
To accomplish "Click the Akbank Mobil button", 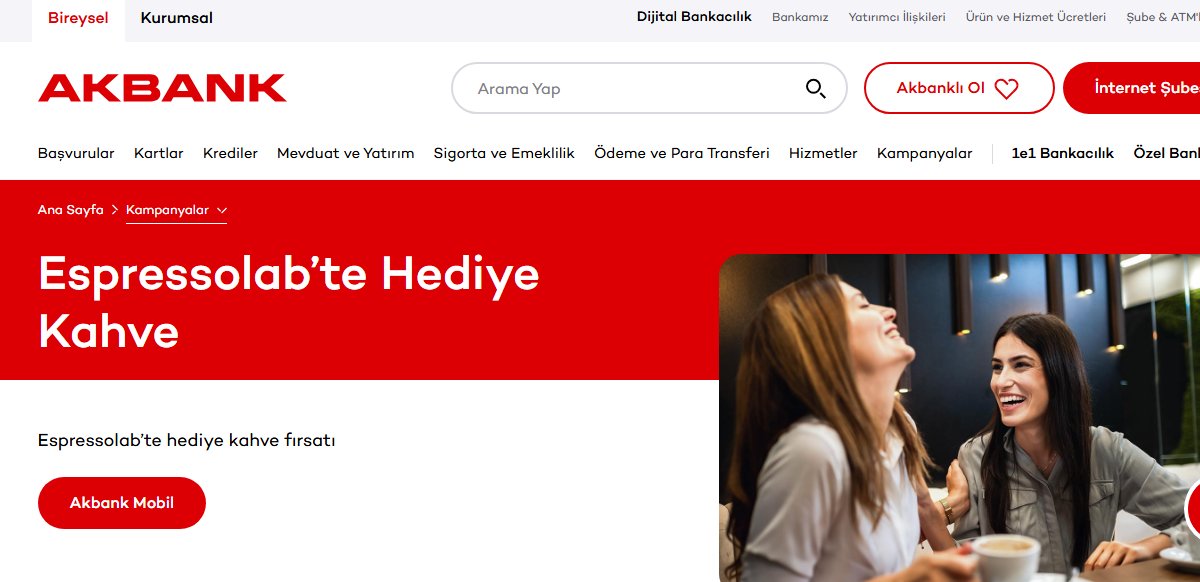I will tap(122, 503).
